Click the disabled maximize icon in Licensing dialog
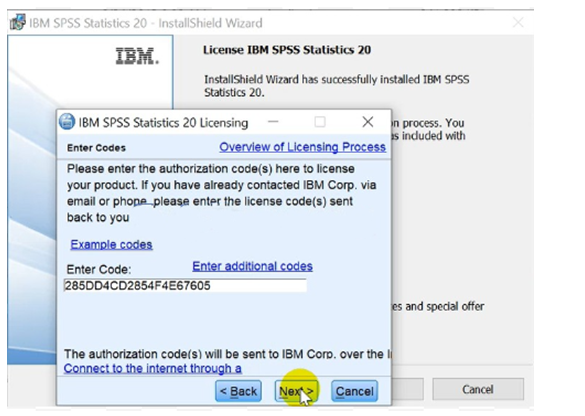 320,122
